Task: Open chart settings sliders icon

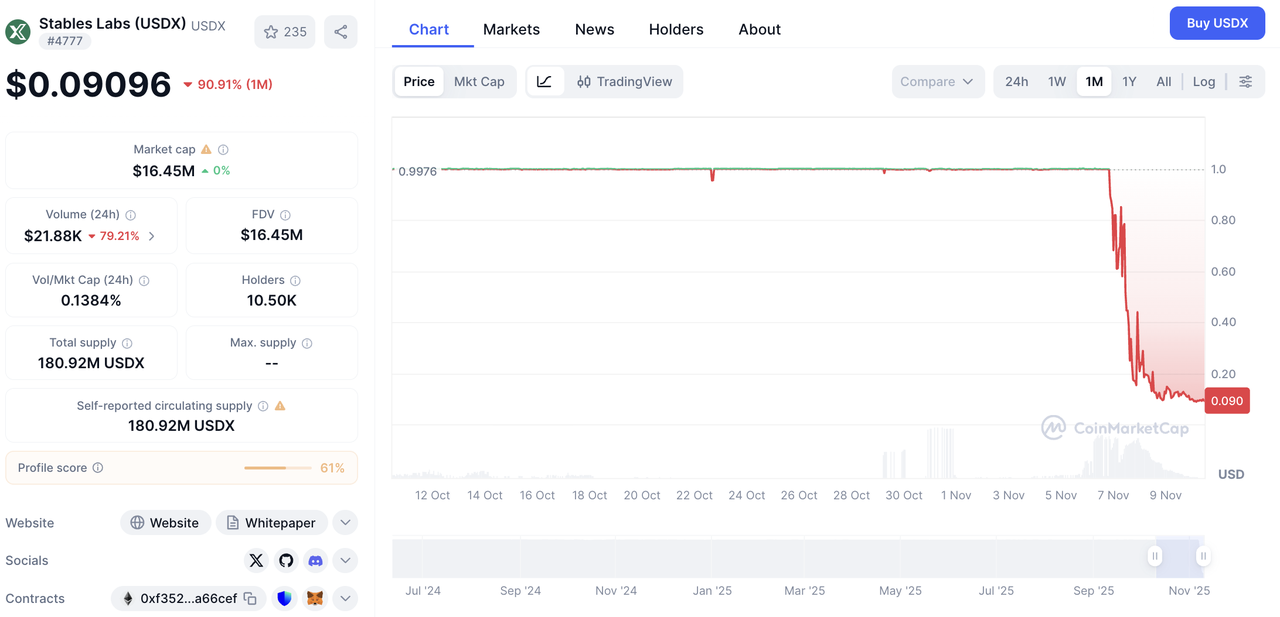Action: (x=1245, y=82)
